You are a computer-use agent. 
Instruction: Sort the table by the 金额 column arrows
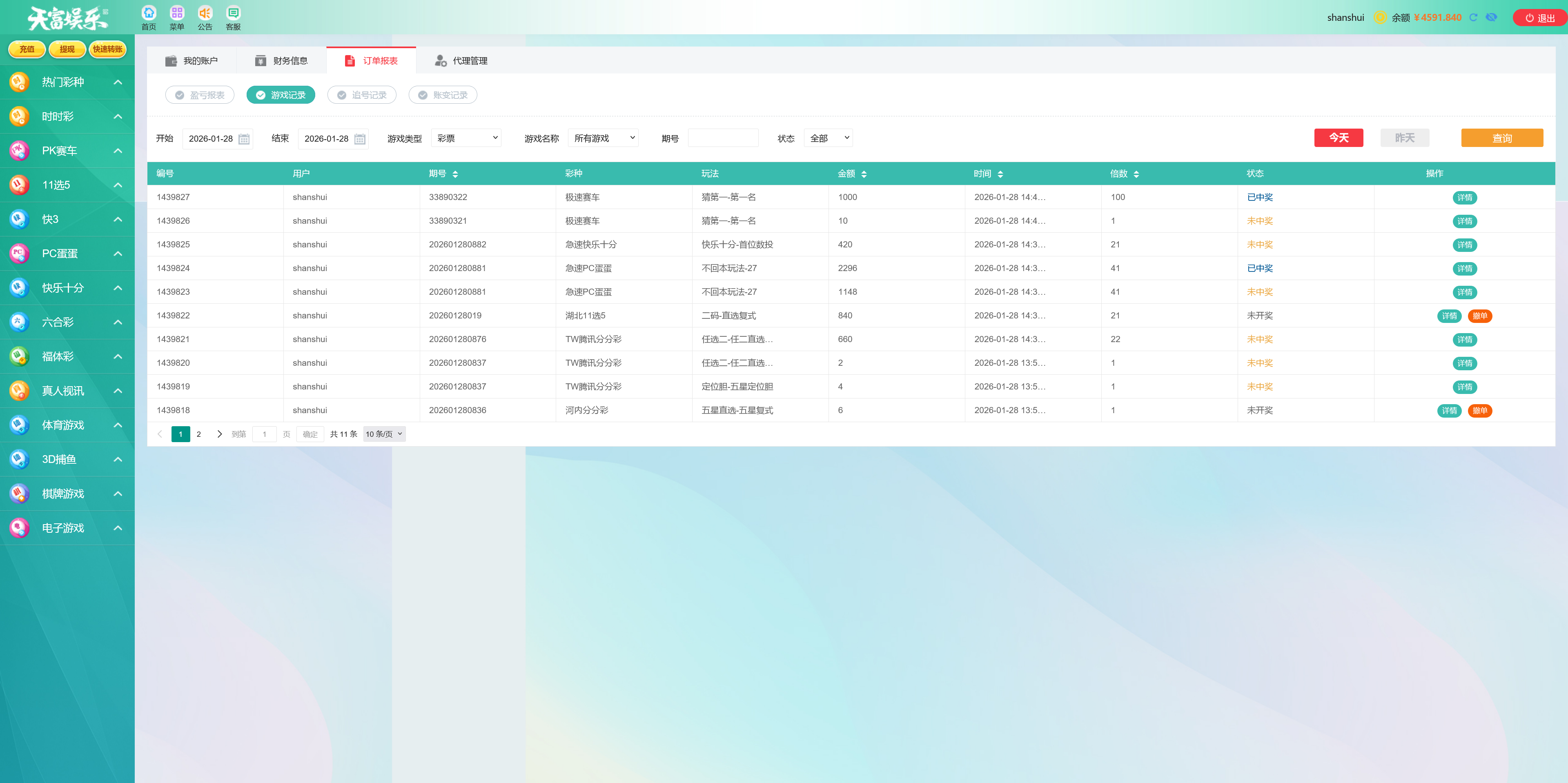864,174
